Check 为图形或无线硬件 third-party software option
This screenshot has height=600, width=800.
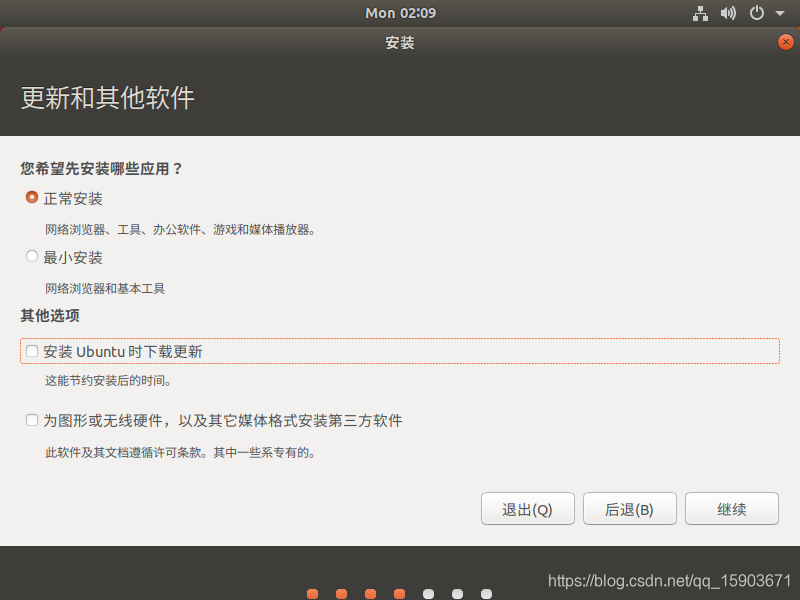(x=32, y=420)
